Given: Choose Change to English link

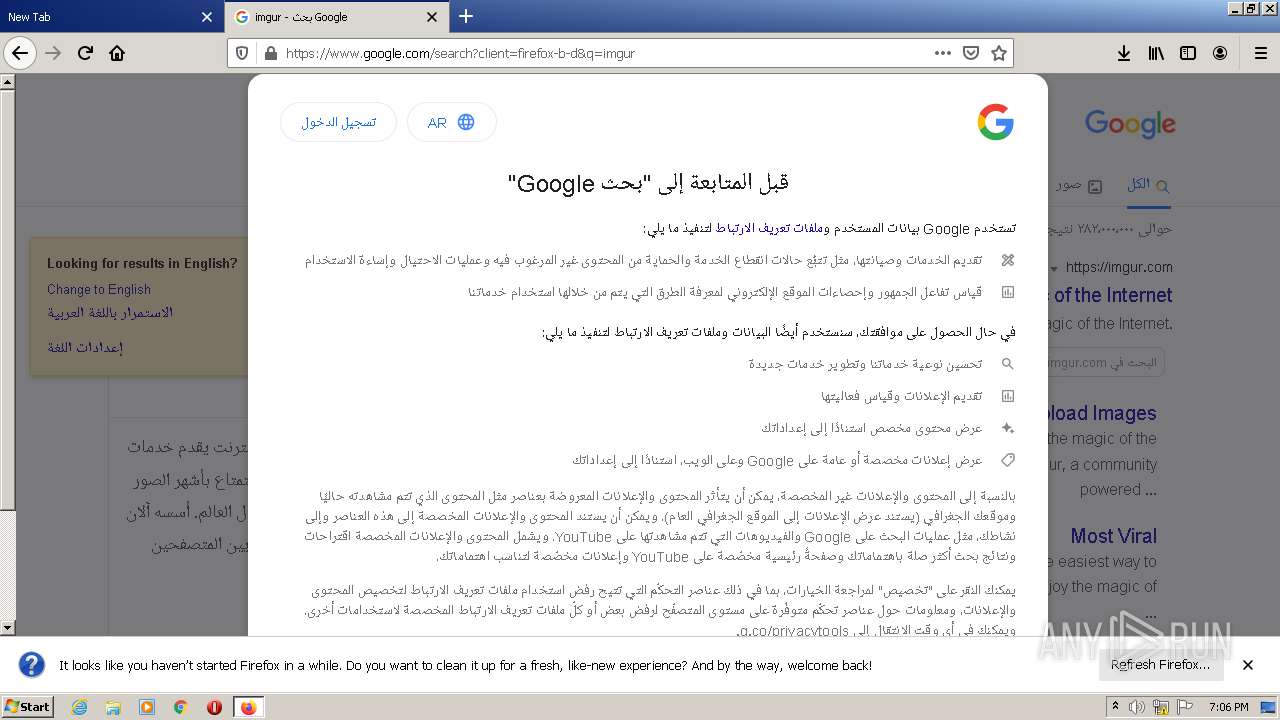Looking at the screenshot, I should coord(98,289).
